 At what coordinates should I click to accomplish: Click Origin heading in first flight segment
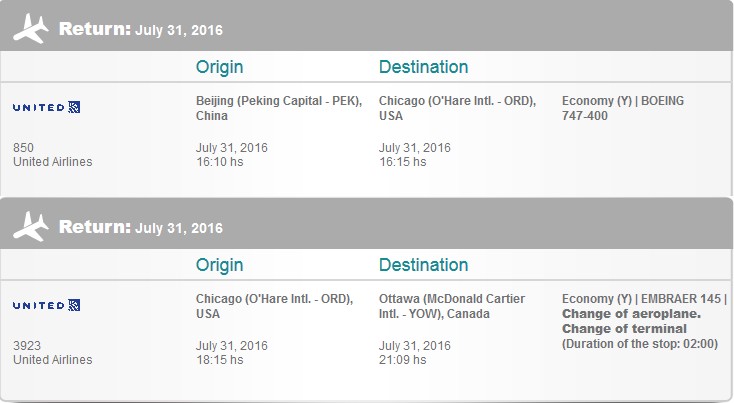[219, 67]
